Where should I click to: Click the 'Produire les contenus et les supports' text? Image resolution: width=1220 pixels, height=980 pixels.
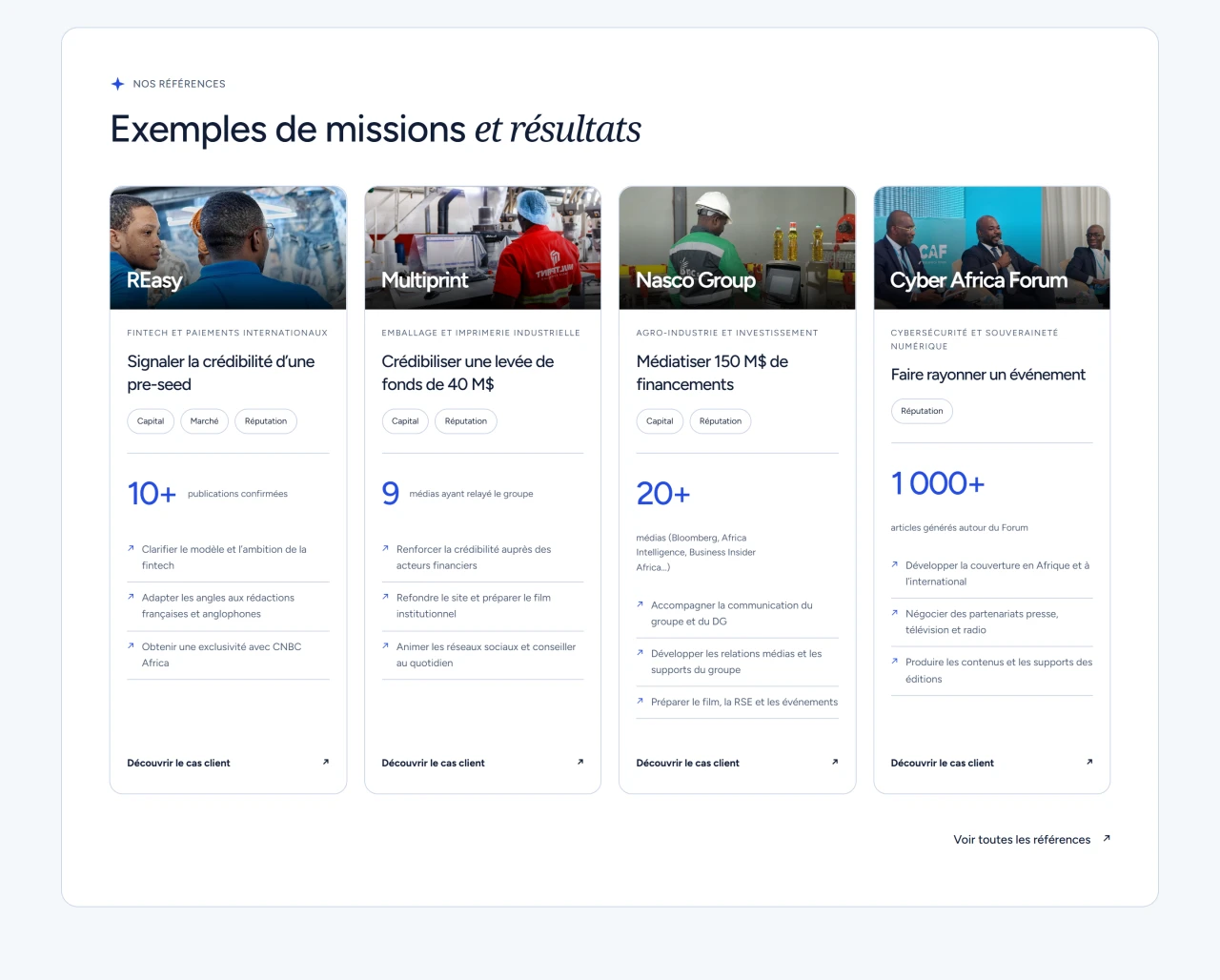[x=999, y=670]
